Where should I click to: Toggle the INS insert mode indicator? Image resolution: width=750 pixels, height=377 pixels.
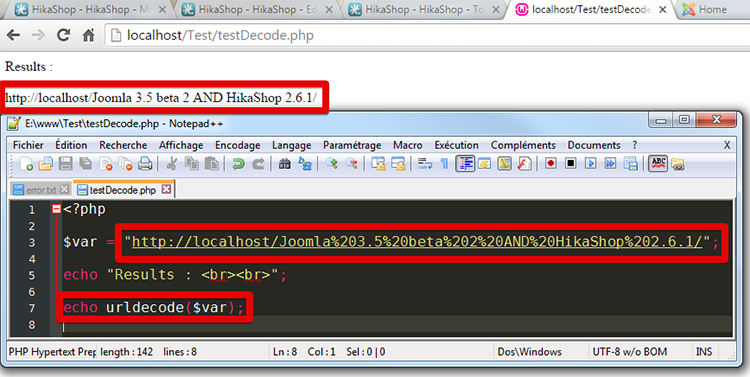704,352
